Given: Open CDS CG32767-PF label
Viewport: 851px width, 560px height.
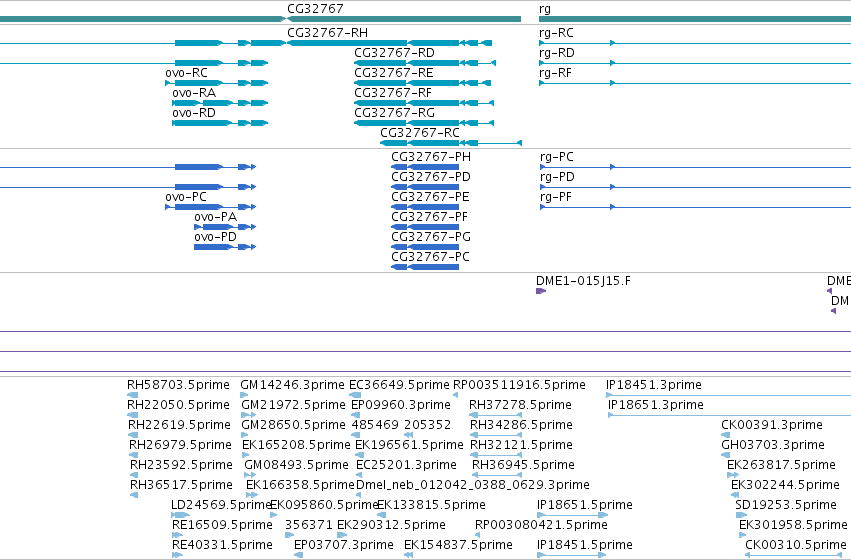Looking at the screenshot, I should pos(429,217).
